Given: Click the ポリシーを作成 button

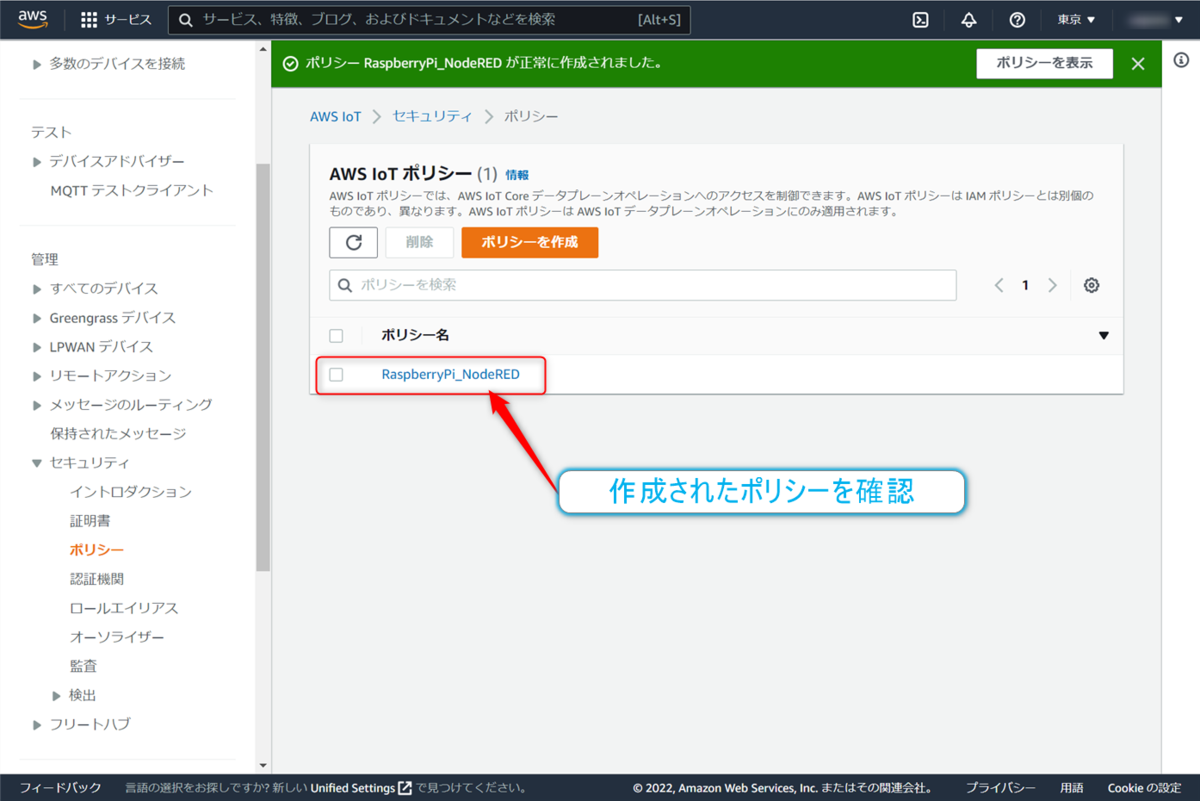Looking at the screenshot, I should pos(530,242).
